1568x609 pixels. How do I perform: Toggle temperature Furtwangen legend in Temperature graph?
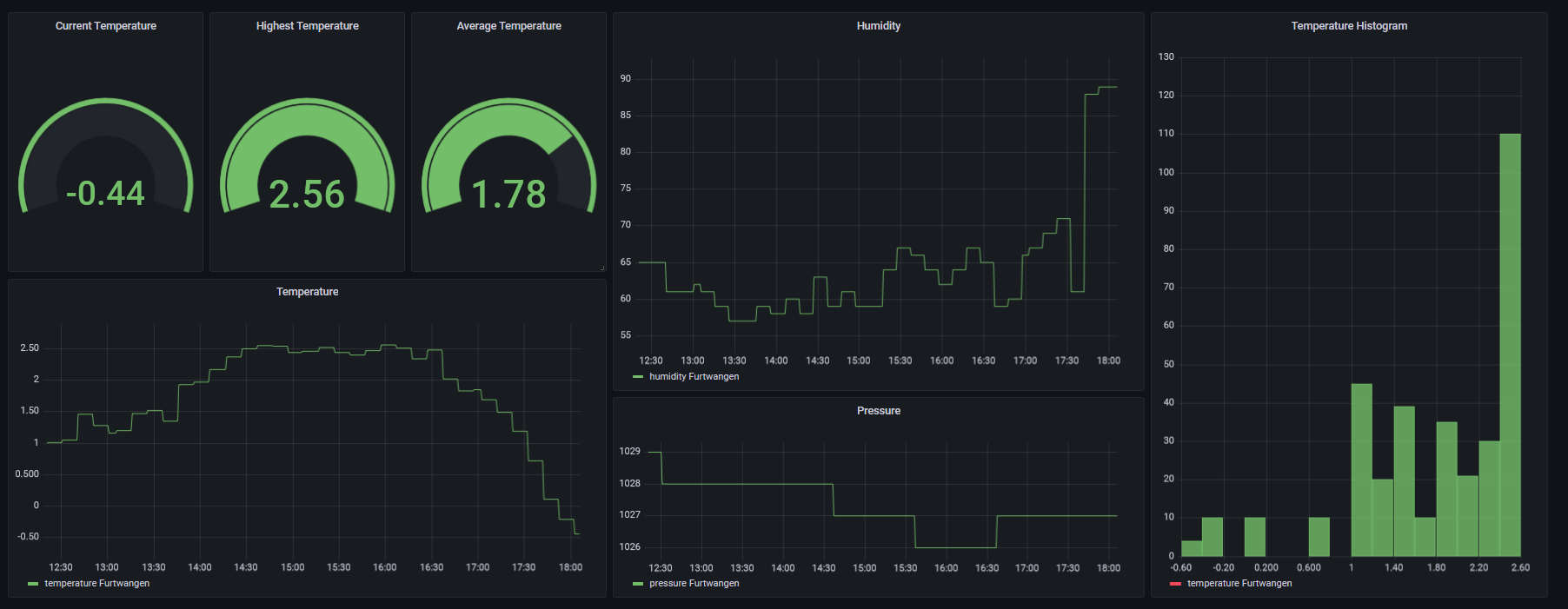pyautogui.click(x=97, y=583)
